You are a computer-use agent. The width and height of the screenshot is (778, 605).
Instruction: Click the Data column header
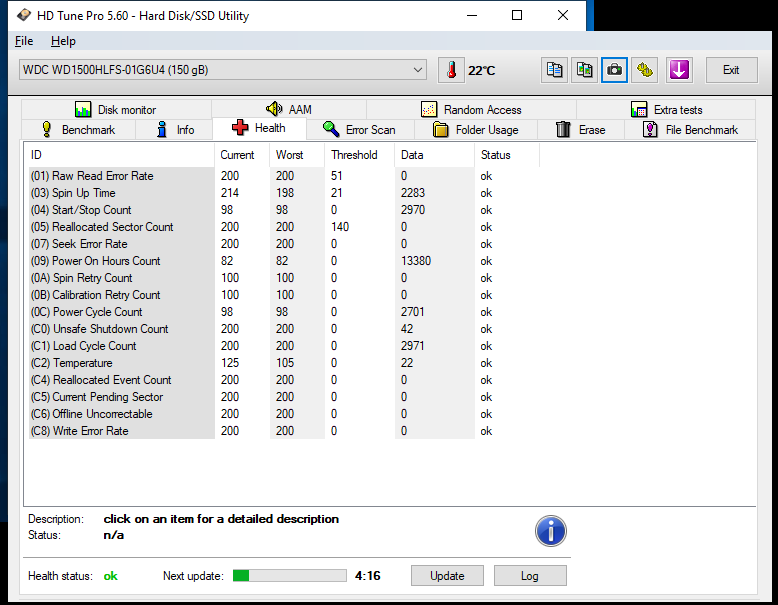click(x=434, y=155)
